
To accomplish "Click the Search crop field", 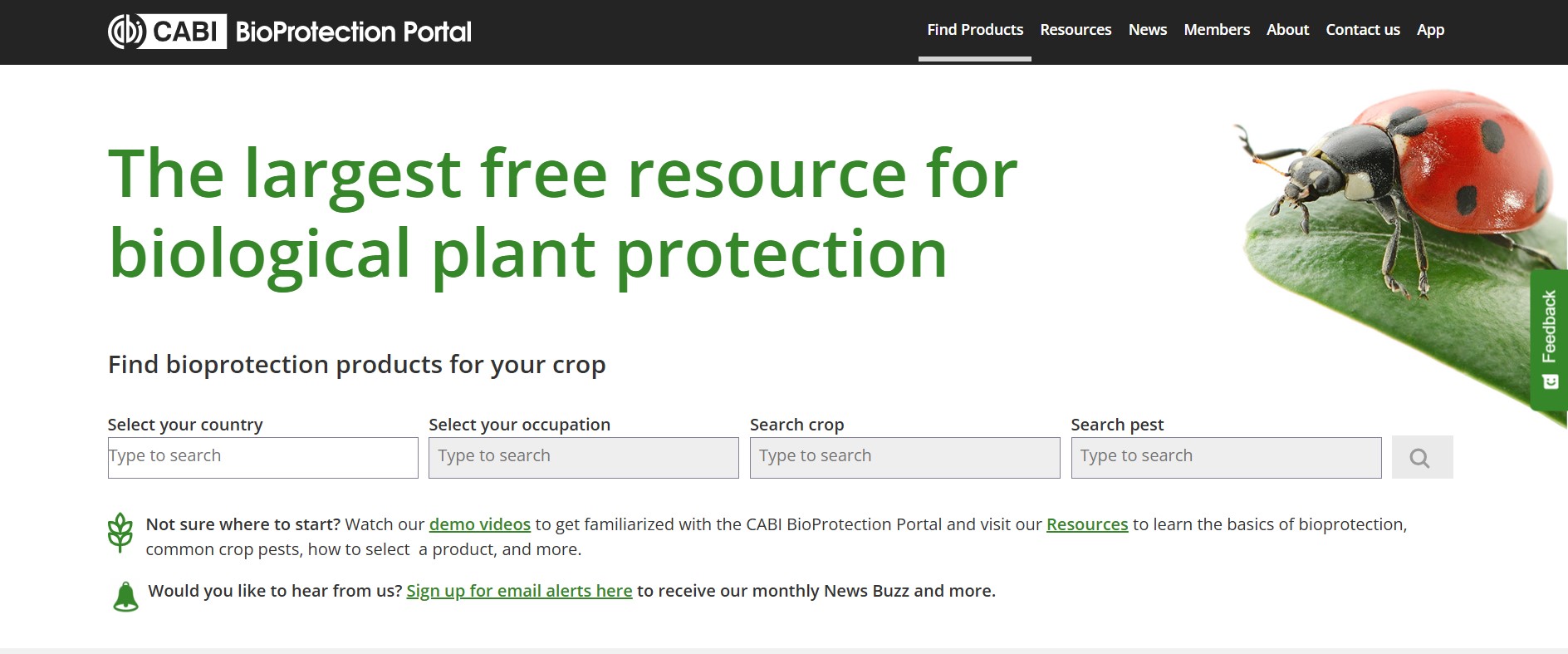I will point(904,458).
